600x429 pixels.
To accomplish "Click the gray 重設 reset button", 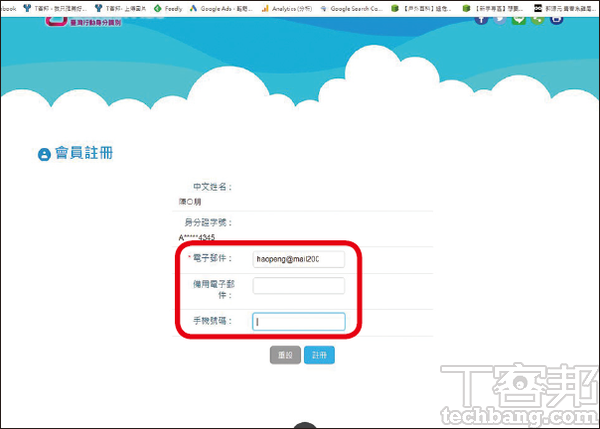I will pos(285,355).
